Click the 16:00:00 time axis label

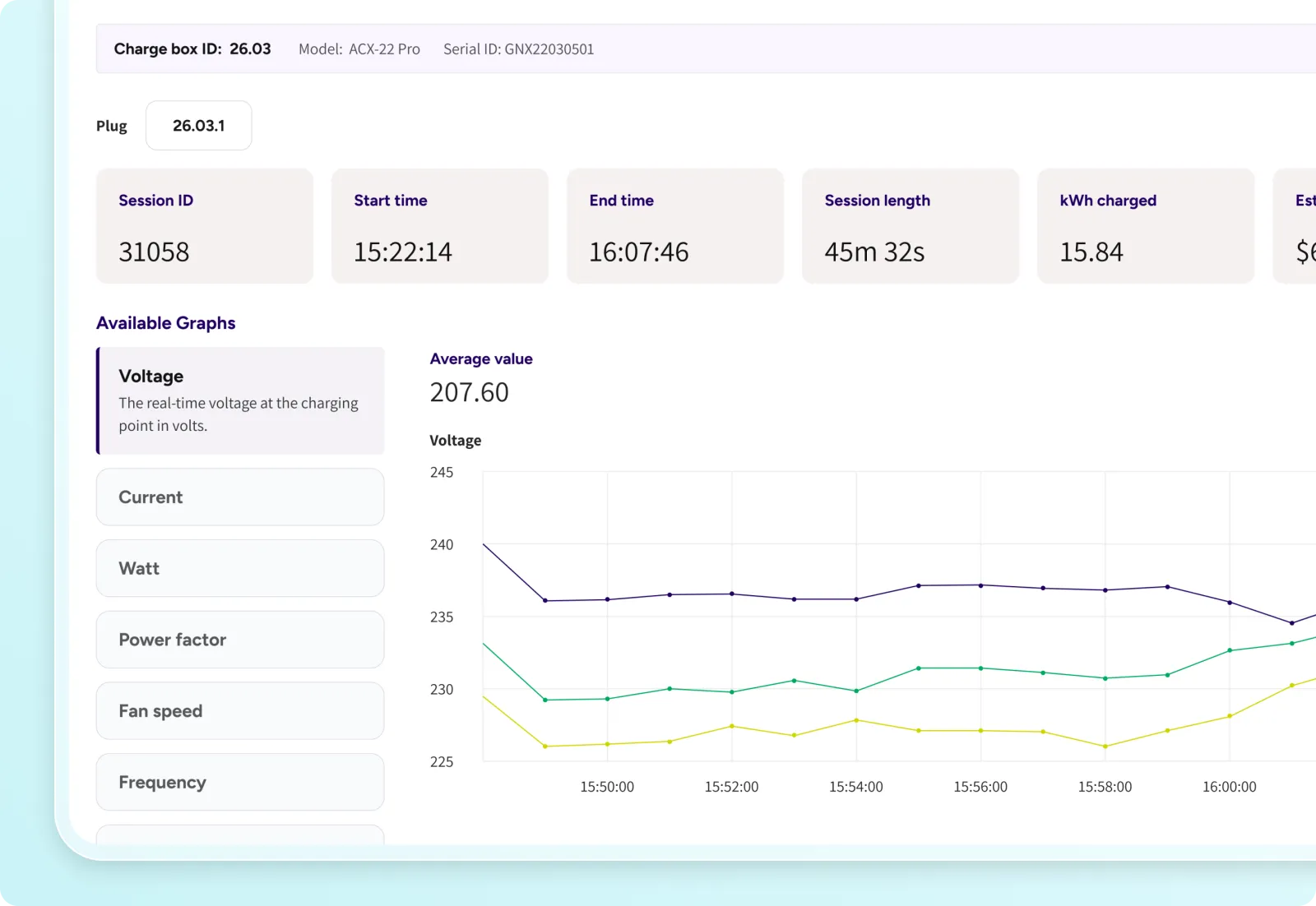[1229, 787]
